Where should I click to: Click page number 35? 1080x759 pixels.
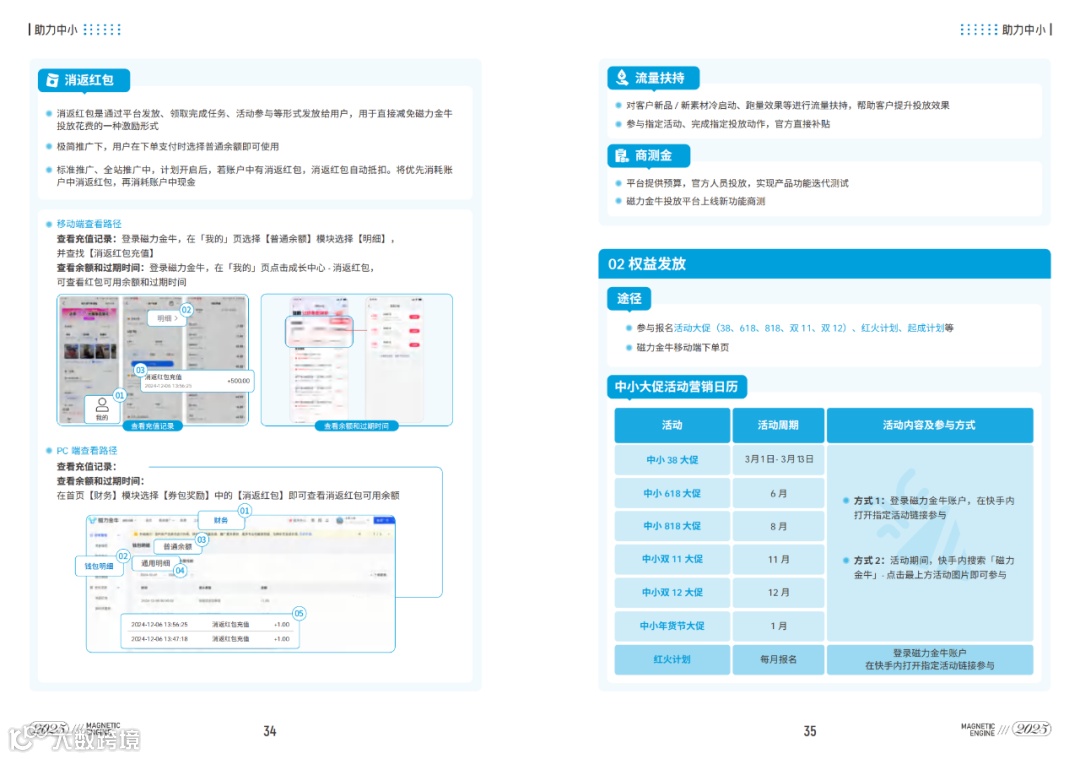[810, 731]
